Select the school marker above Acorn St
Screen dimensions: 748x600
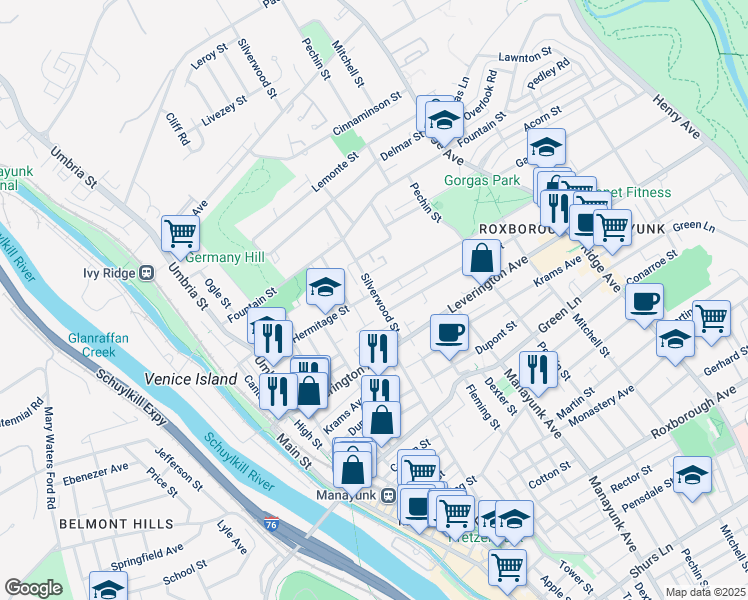point(547,147)
